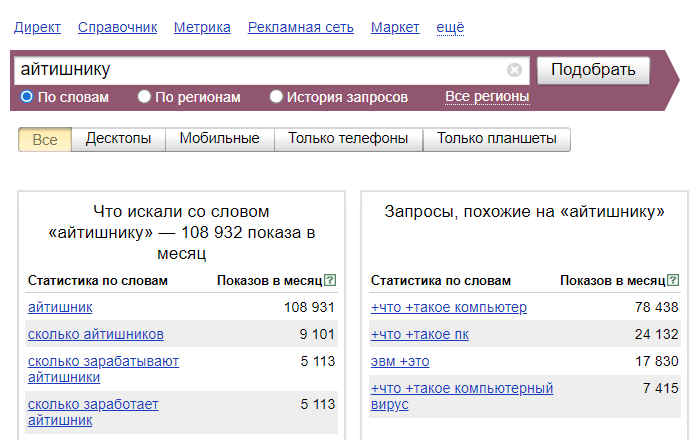Click the 108 931 impressions value

point(309,307)
